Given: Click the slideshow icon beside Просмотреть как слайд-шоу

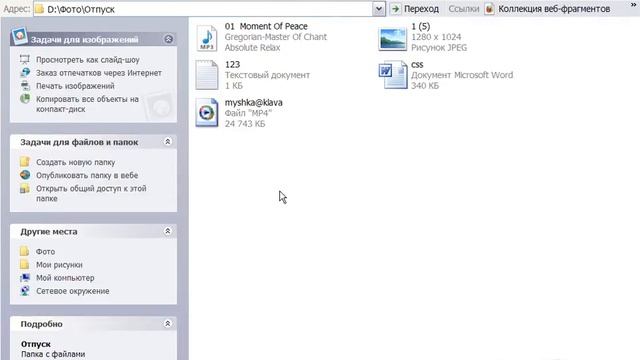Looking at the screenshot, I should pos(25,60).
